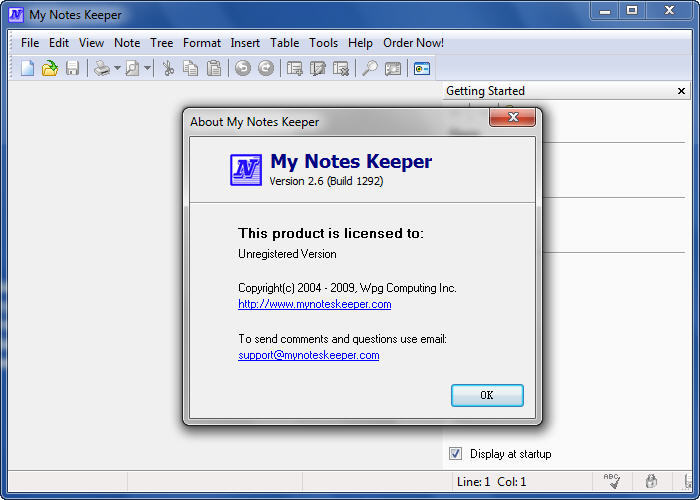700x500 pixels.
Task: Click the Undo icon
Action: [243, 68]
